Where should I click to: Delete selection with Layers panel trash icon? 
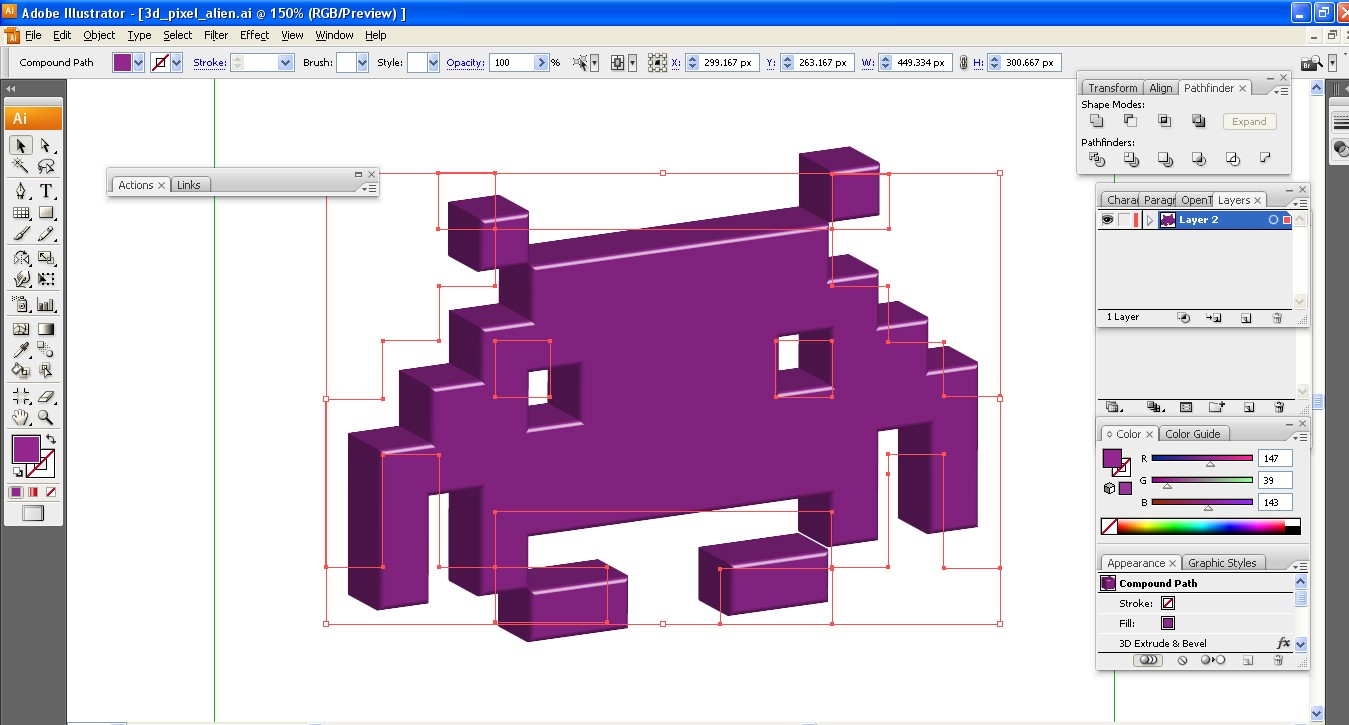1277,318
